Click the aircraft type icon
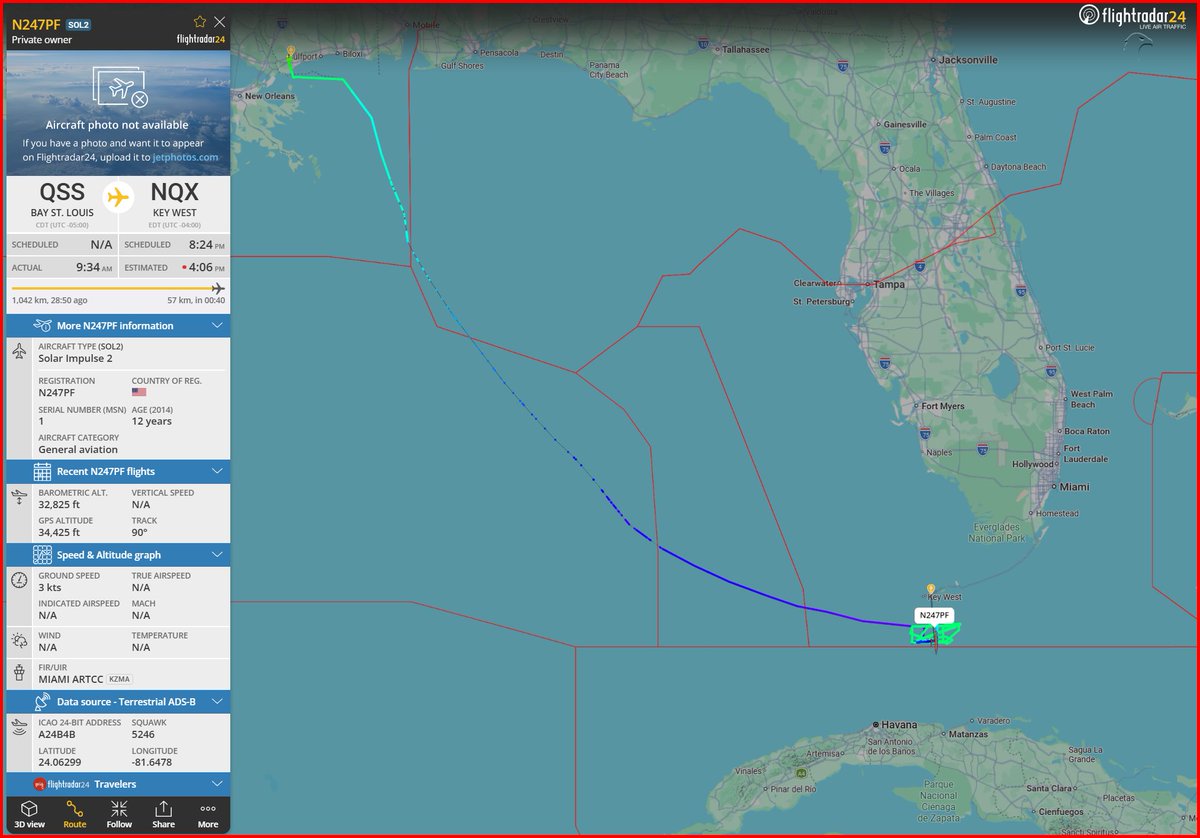 [19, 352]
